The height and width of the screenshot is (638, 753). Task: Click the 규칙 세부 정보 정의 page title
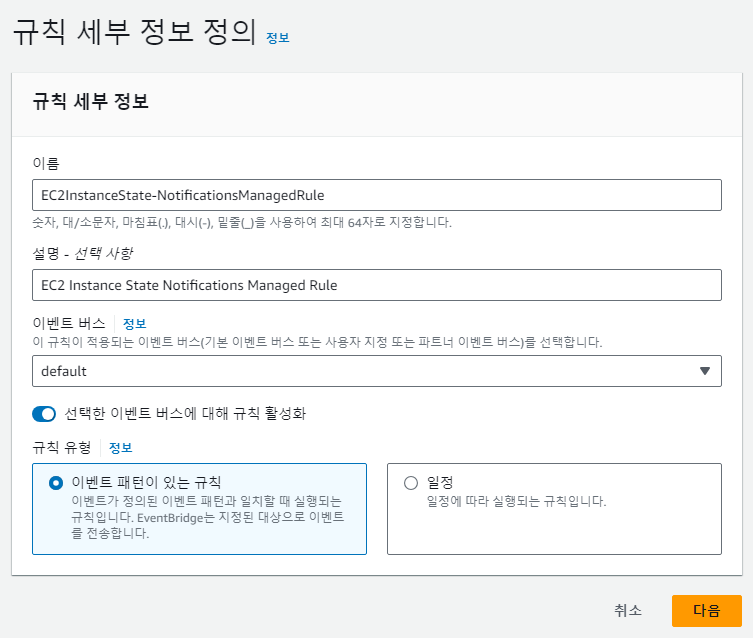[x=135, y=32]
